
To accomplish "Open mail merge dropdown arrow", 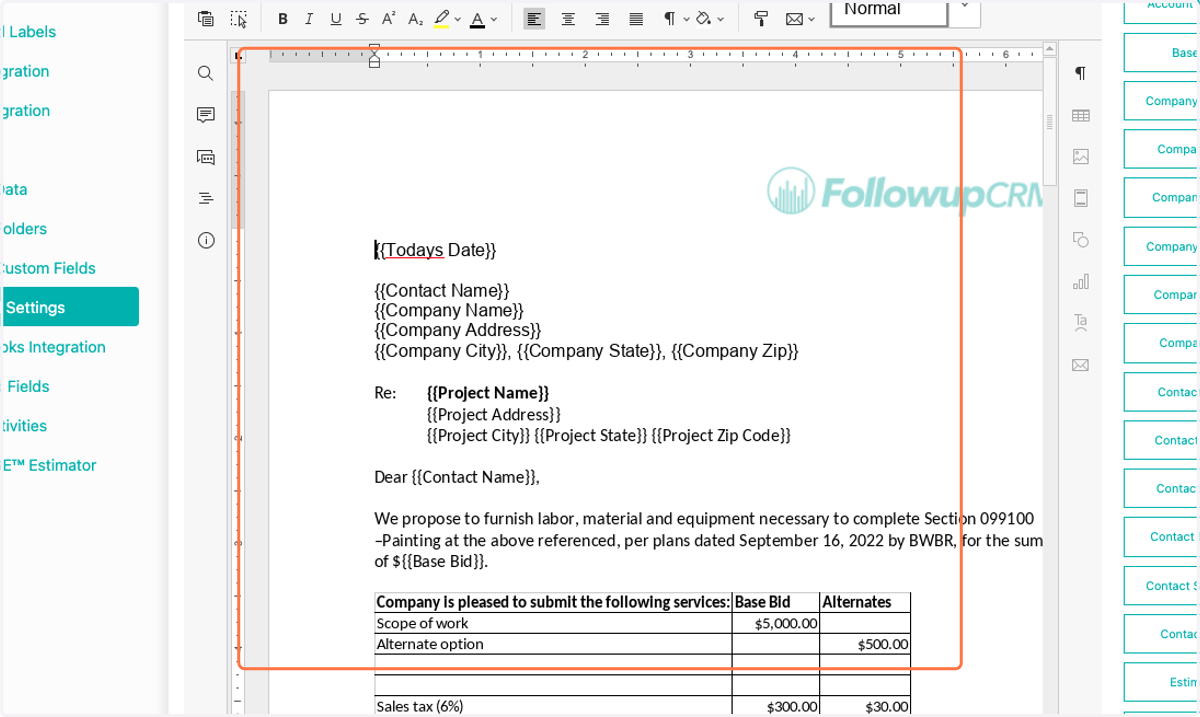I will [x=811, y=19].
